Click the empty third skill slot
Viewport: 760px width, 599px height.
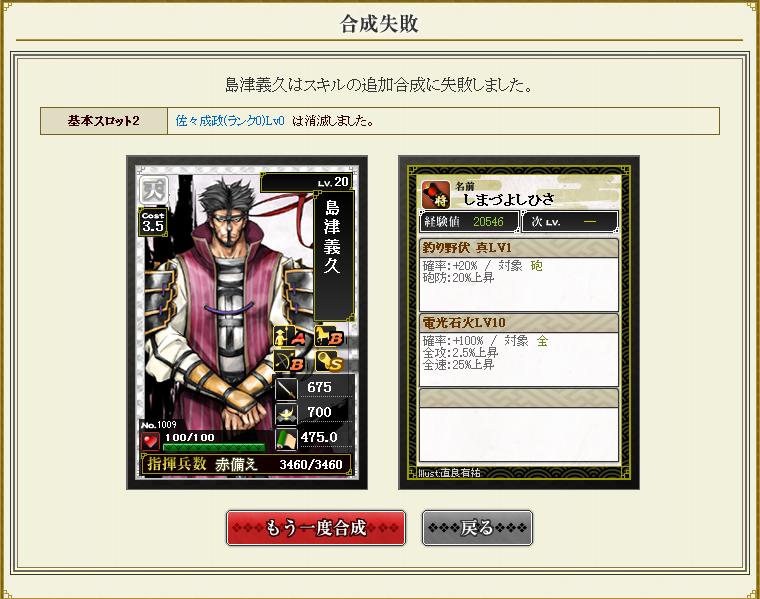[519, 425]
